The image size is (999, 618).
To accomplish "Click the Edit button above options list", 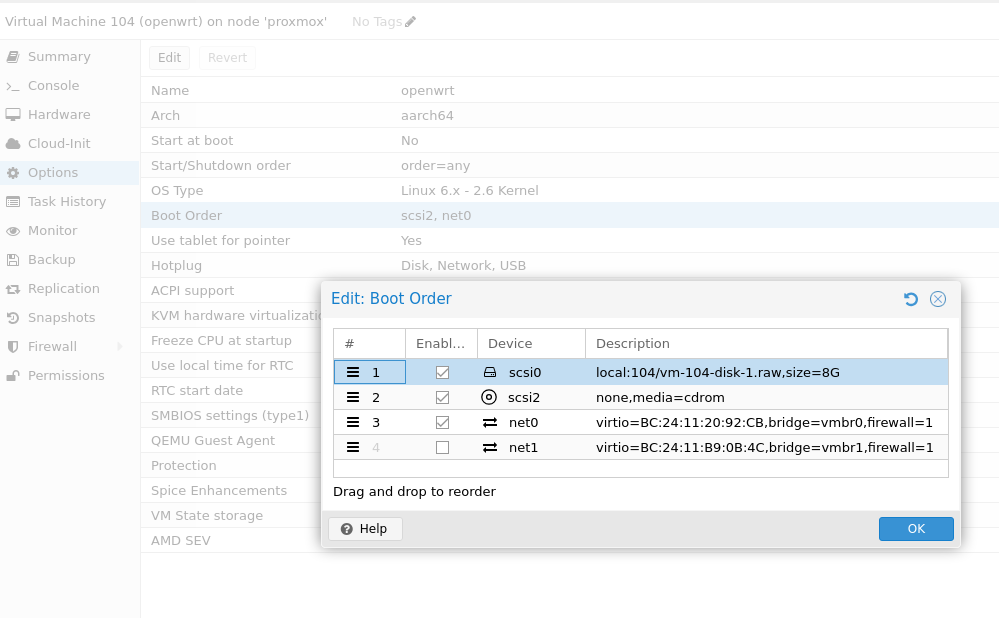I will click(x=169, y=58).
